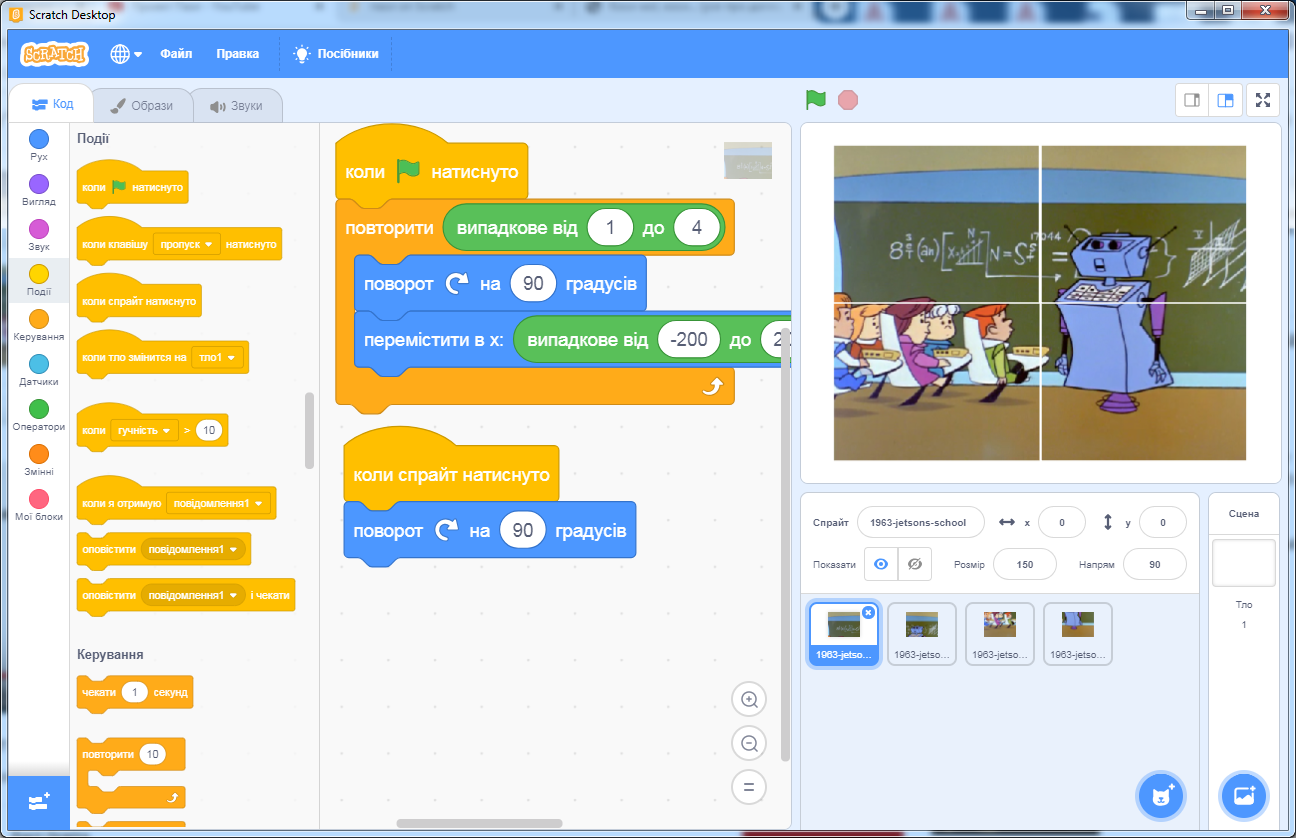Click the block palette vertical scrollbar
The image size is (1296, 838).
(310, 430)
